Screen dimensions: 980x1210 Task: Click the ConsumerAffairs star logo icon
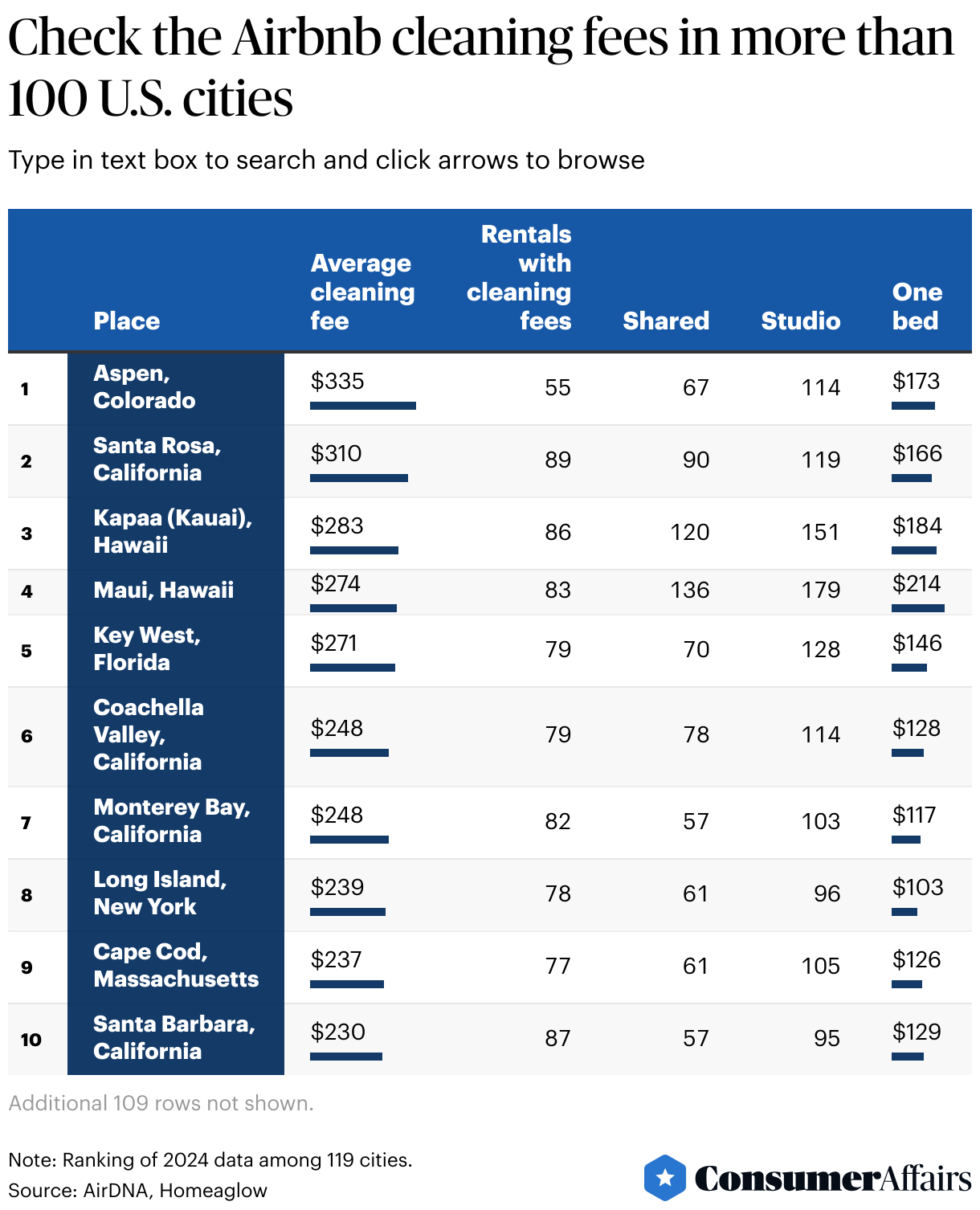[x=665, y=1178]
